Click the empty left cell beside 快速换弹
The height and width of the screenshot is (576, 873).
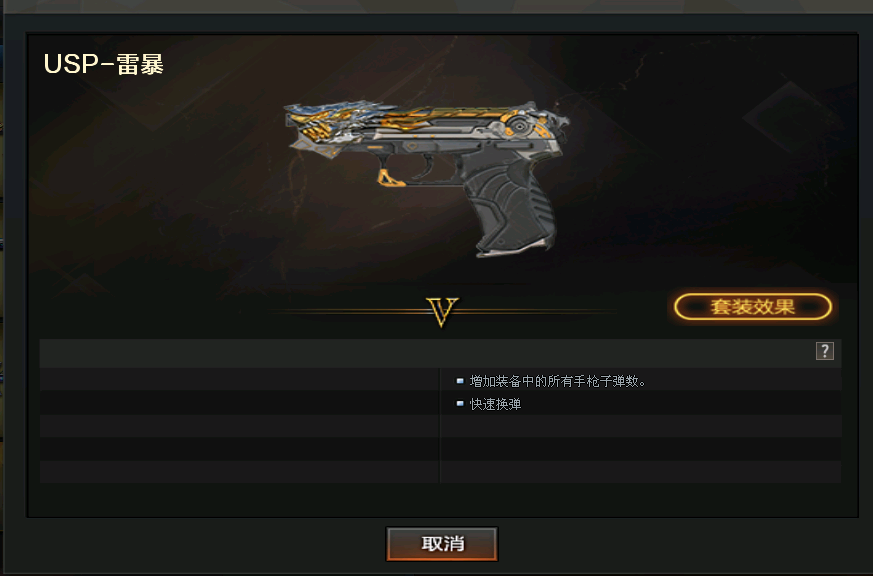click(239, 403)
